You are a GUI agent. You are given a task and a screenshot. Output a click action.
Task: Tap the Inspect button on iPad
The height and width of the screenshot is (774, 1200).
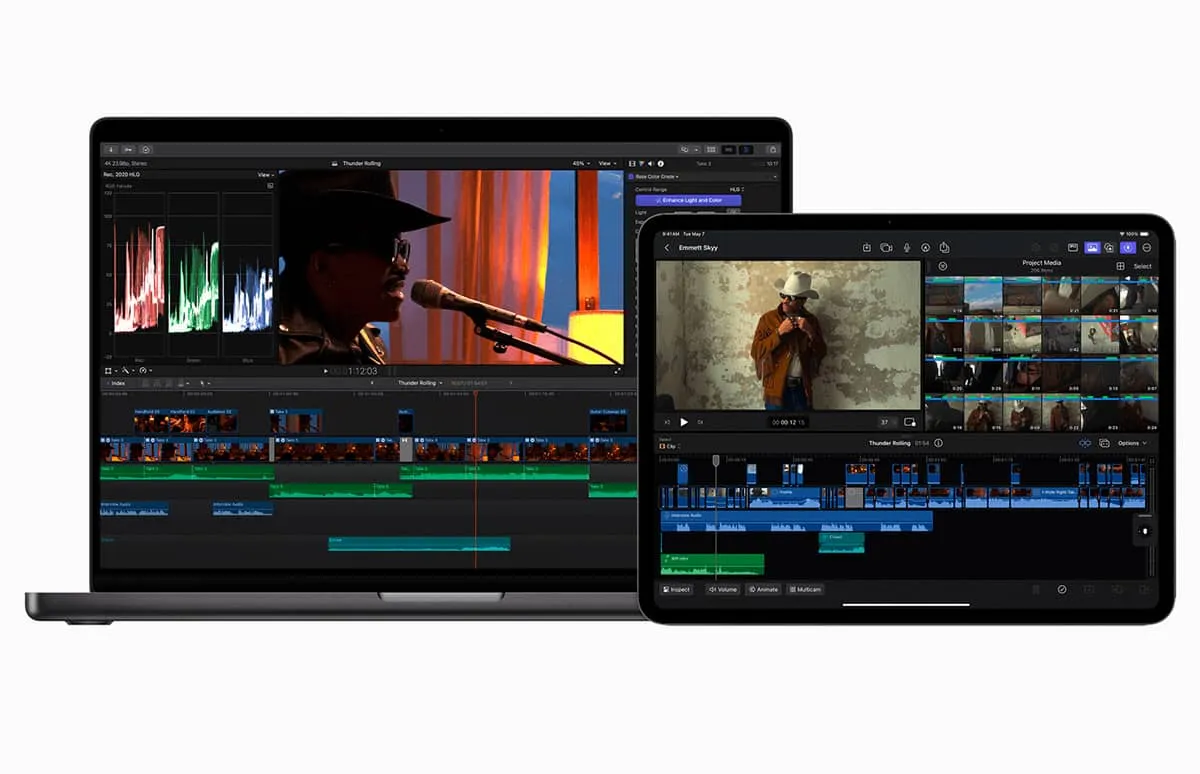pos(677,589)
